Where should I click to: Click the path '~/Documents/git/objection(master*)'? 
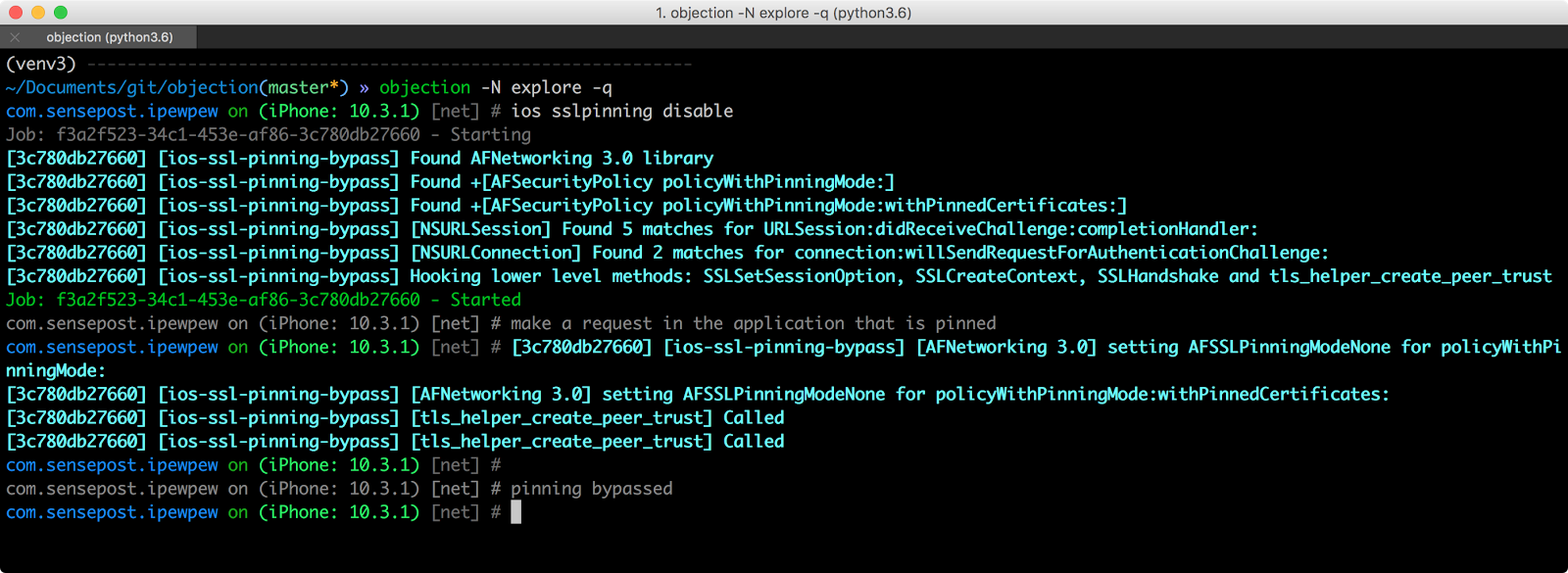coord(177,87)
